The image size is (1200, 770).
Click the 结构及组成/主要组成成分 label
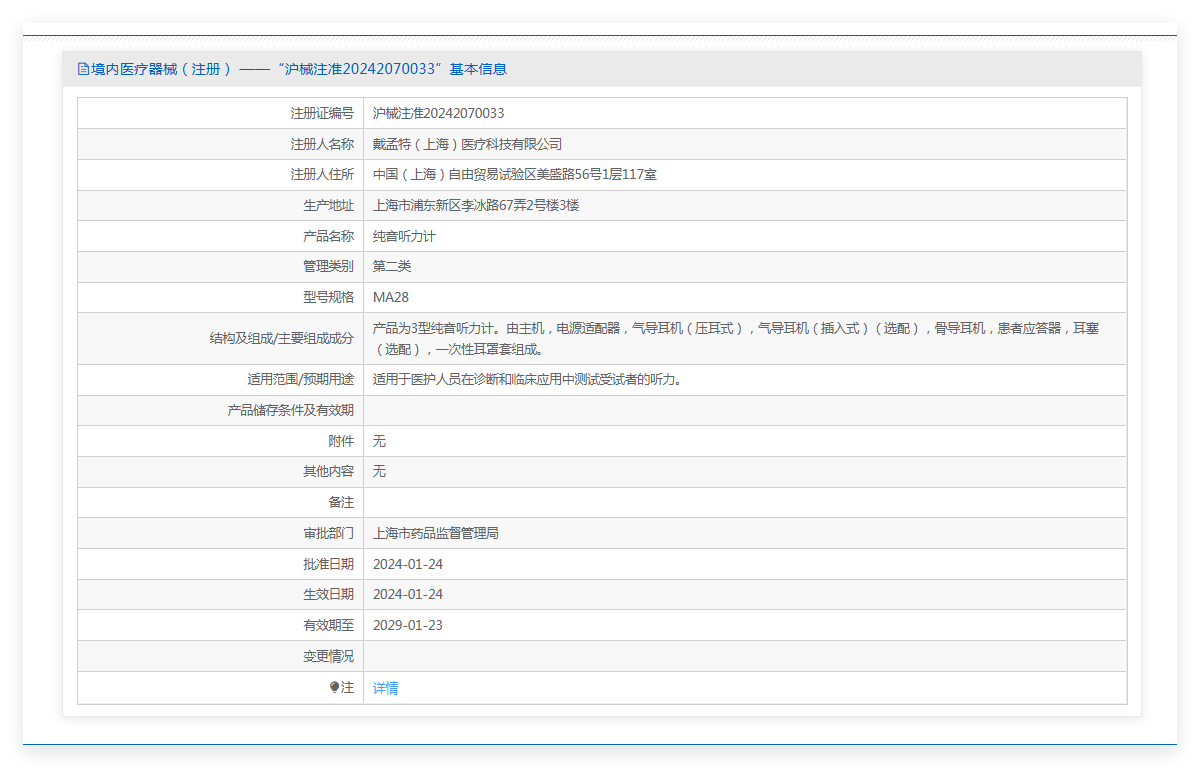(281, 338)
